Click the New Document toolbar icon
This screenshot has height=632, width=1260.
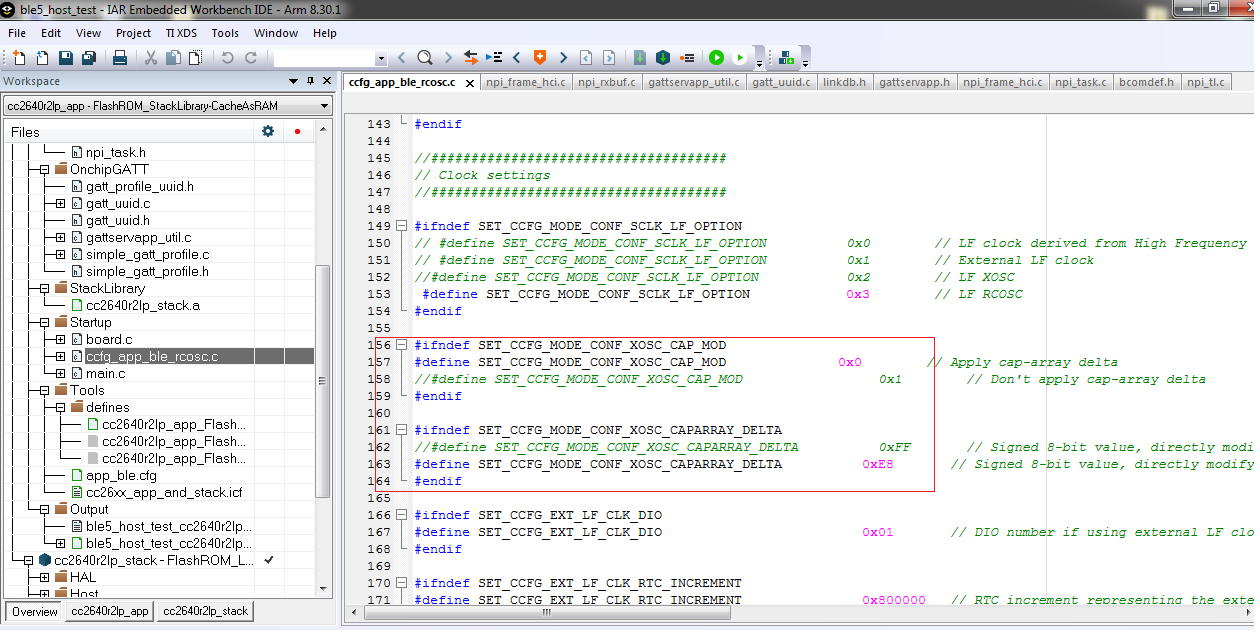pos(19,58)
